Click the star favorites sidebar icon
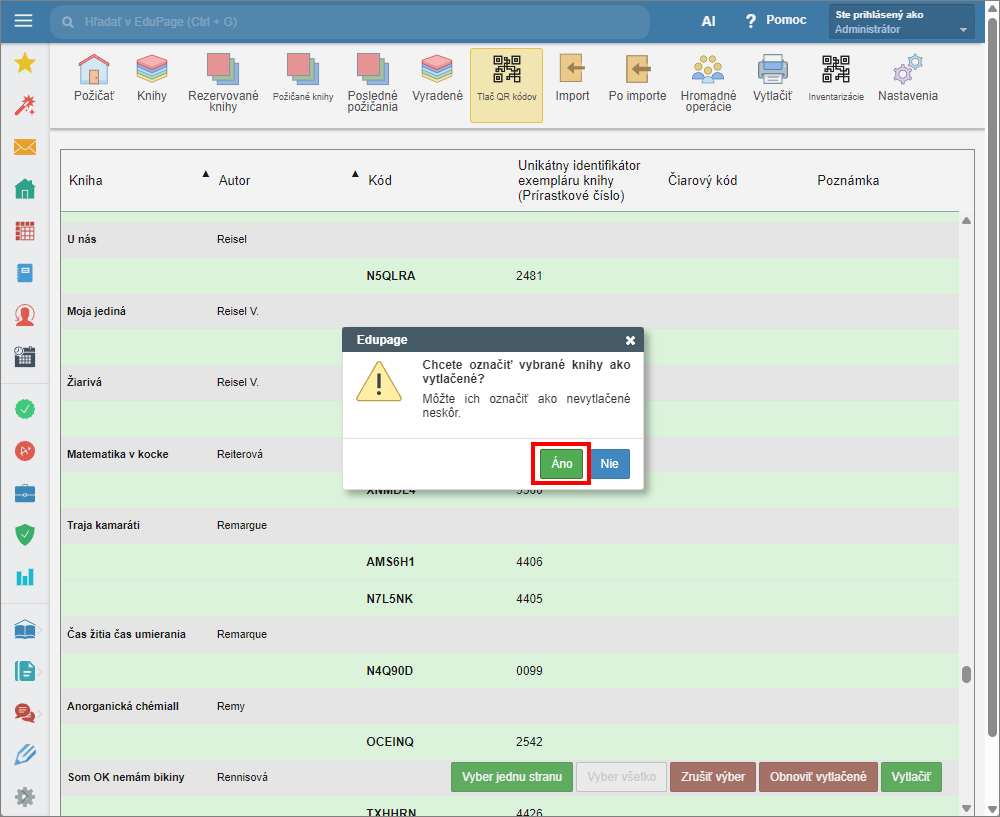The height and width of the screenshot is (817, 1000). click(25, 64)
